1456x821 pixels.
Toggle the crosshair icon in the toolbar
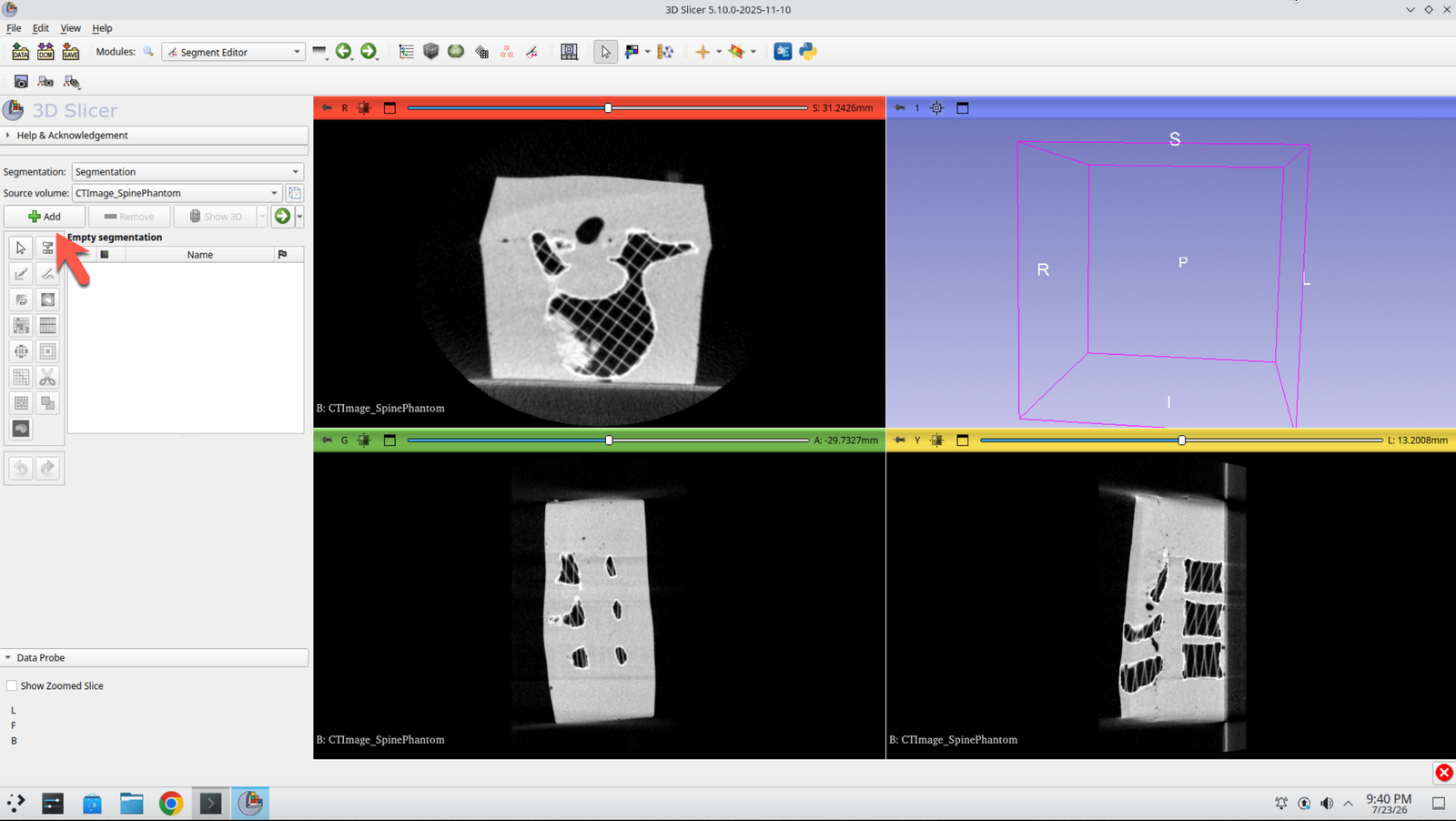click(x=703, y=52)
